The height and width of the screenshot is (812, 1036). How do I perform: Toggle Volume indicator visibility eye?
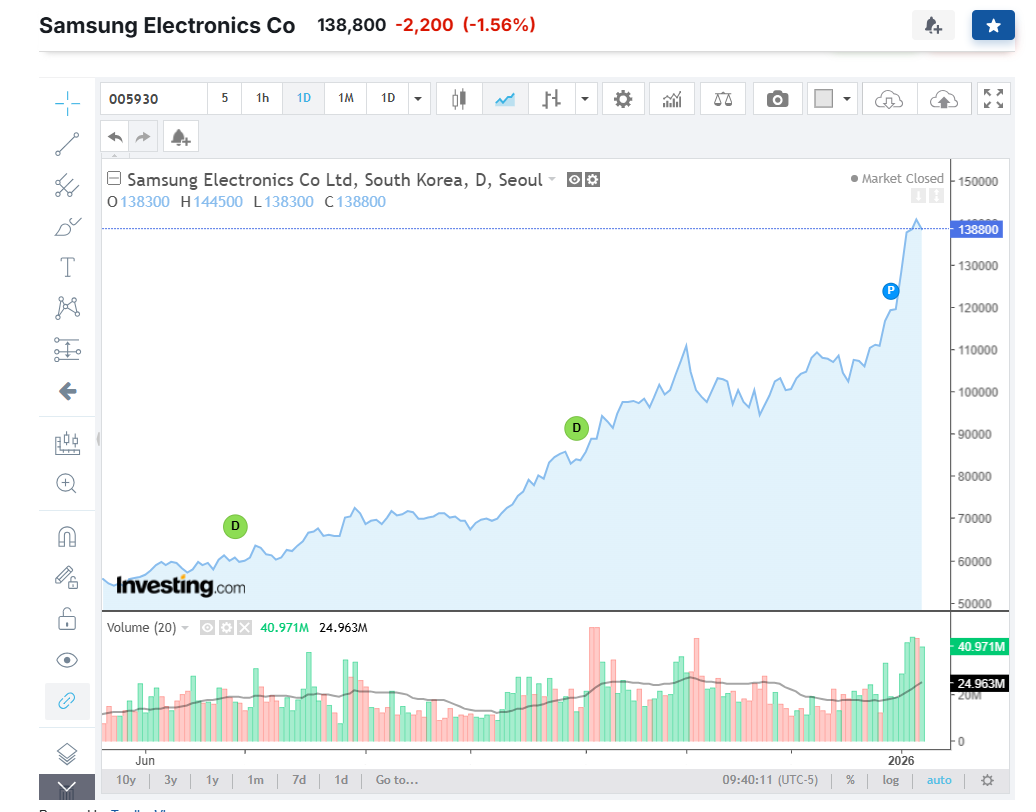(207, 628)
